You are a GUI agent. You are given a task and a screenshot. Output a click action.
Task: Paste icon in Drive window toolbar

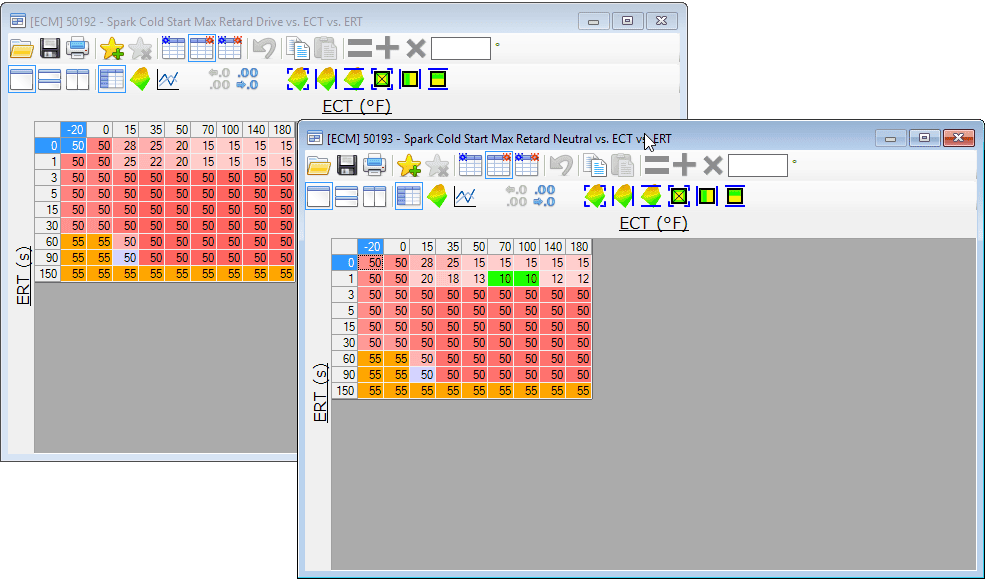[326, 48]
